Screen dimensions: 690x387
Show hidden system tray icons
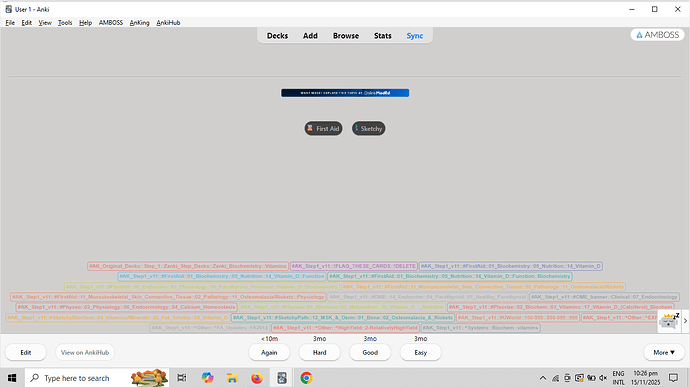click(543, 378)
